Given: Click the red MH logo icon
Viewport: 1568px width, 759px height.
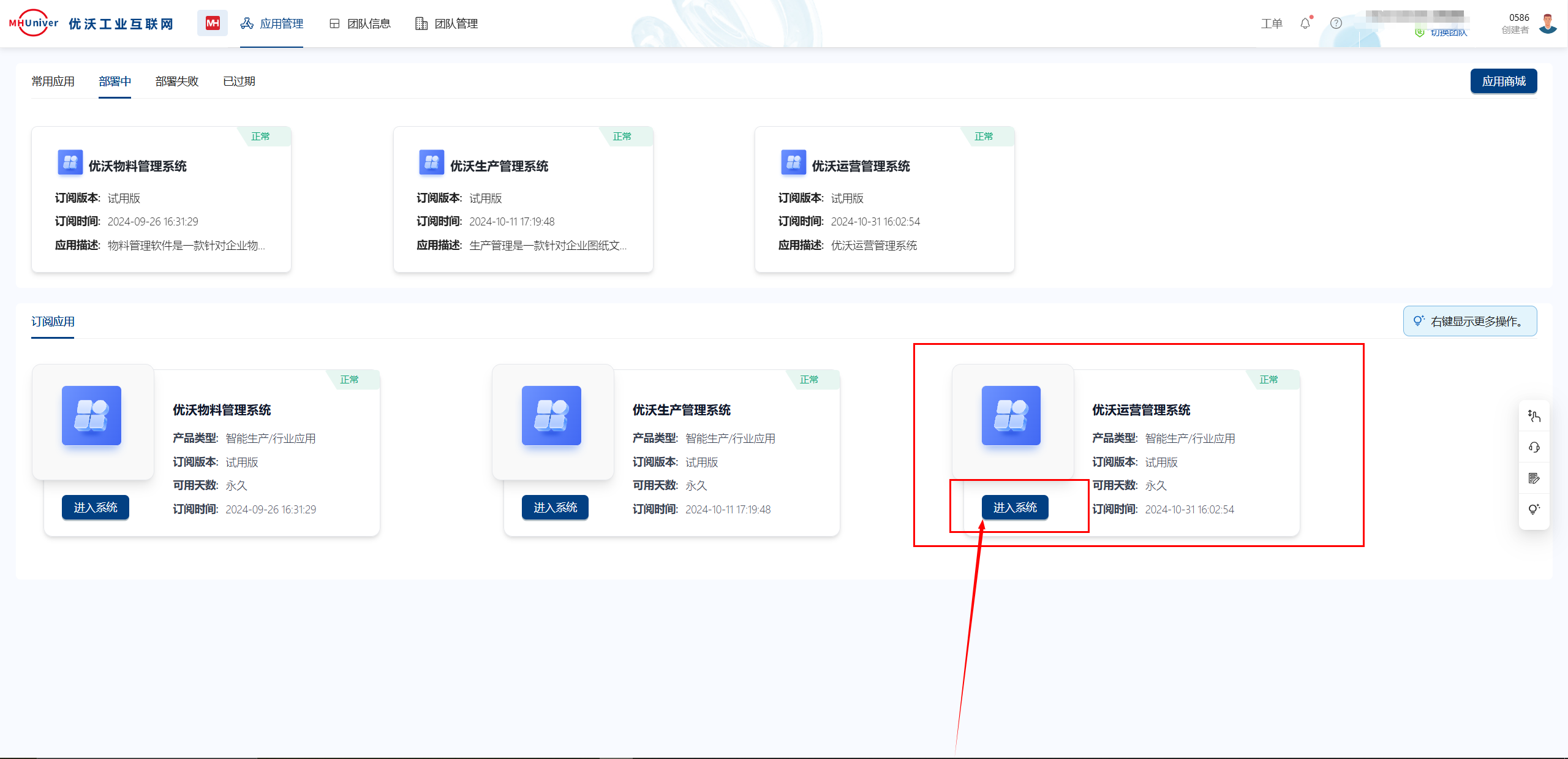Looking at the screenshot, I should click(213, 23).
